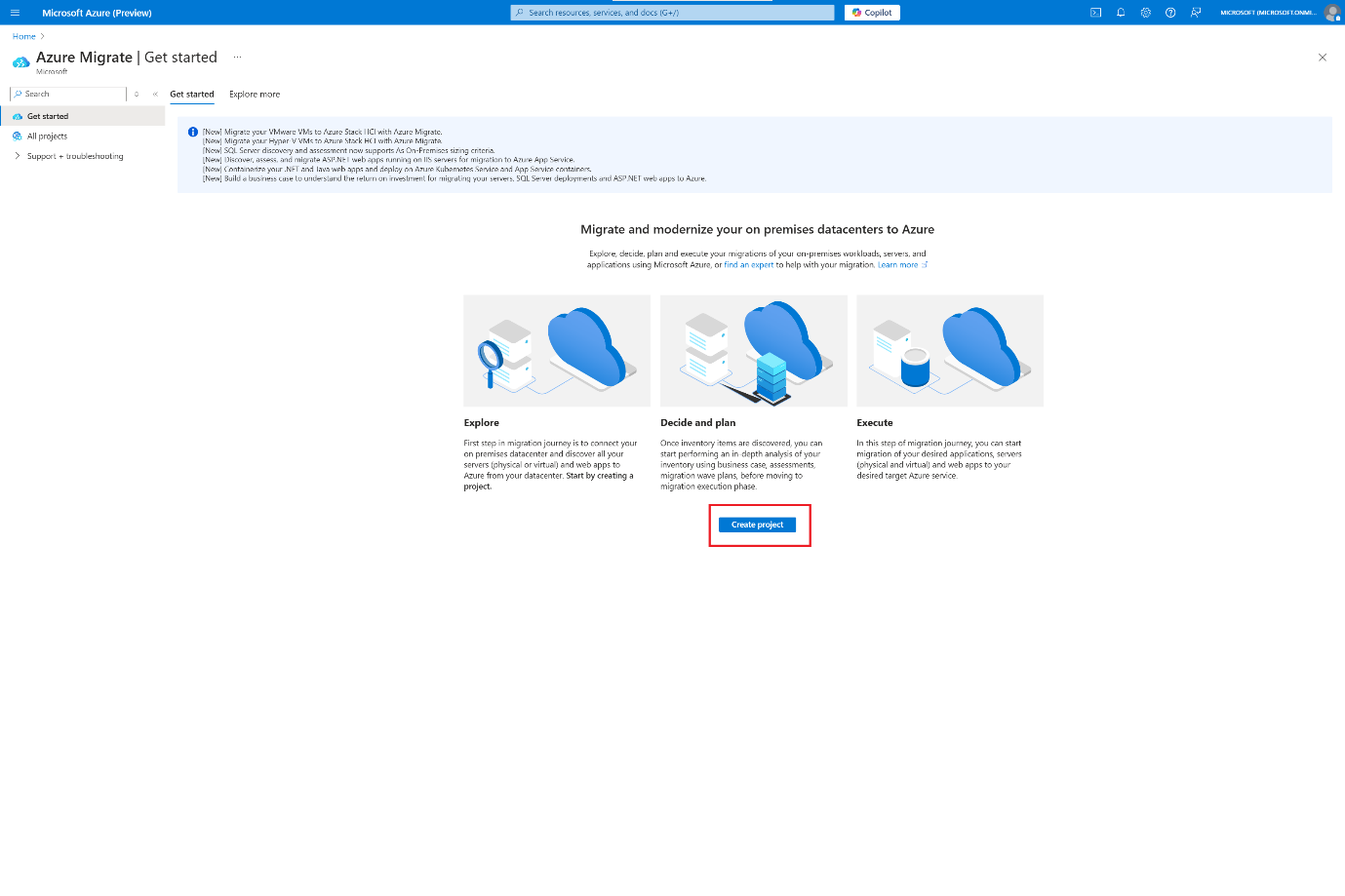Switch to the Explore more tab
The height and width of the screenshot is (896, 1345).
click(x=254, y=94)
